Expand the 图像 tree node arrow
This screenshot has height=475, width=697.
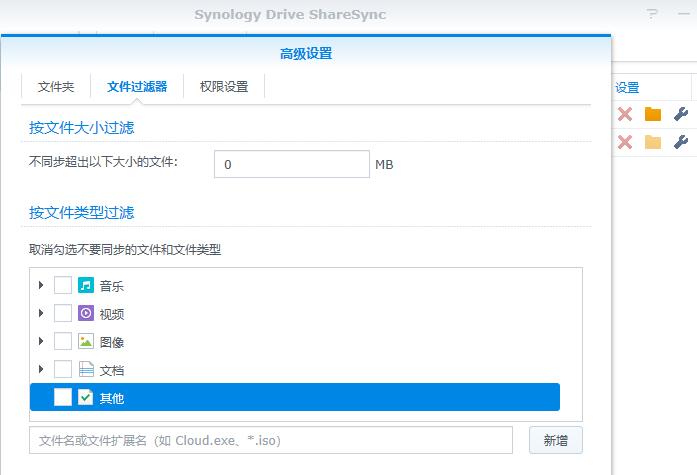coord(41,342)
